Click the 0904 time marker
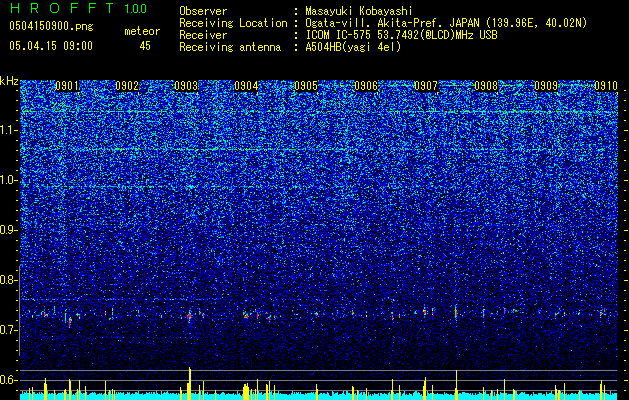 246,86
